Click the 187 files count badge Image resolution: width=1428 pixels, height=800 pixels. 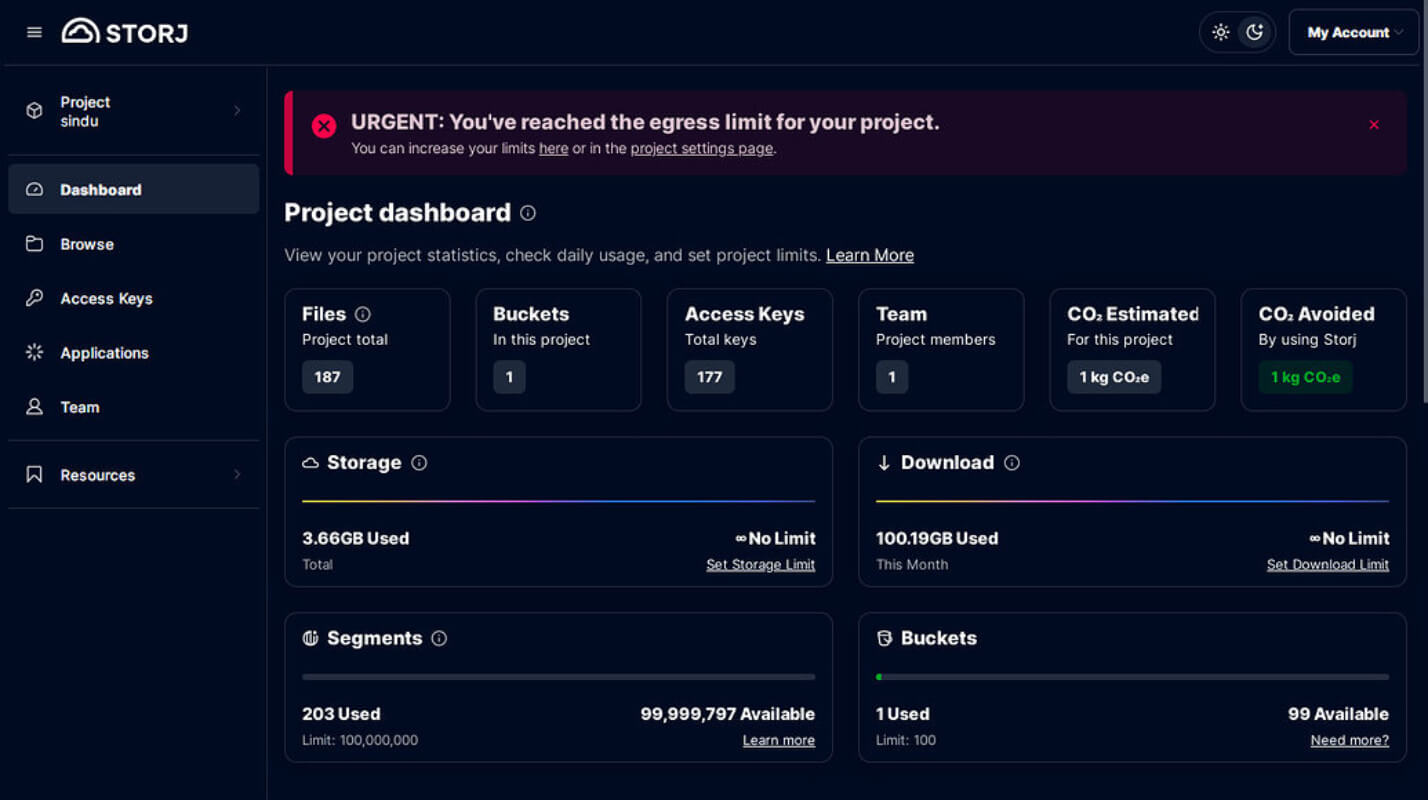point(327,377)
